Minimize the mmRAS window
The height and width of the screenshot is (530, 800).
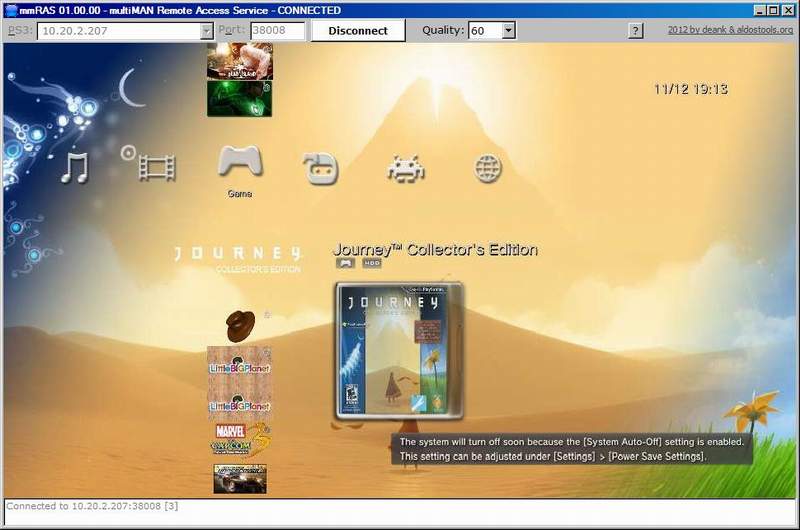(759, 10)
